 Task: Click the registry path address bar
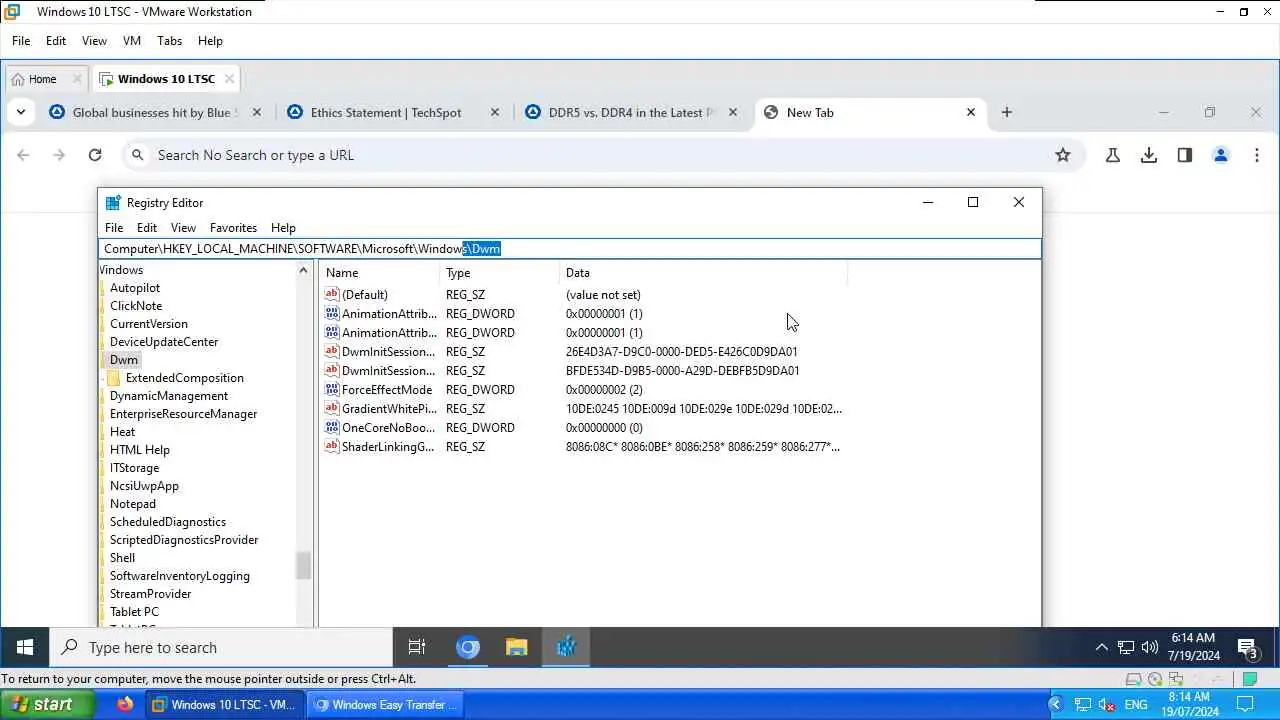click(x=570, y=249)
